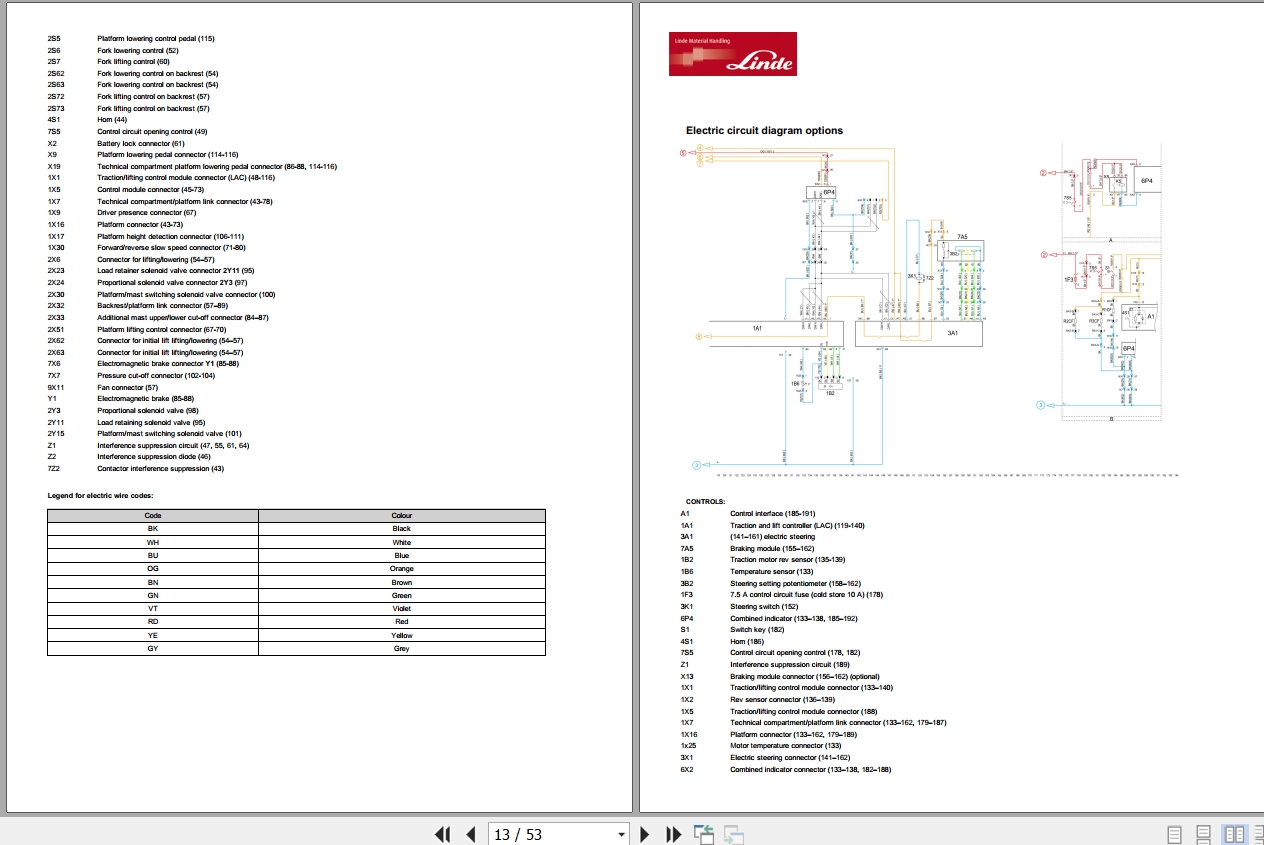Click the Legend for electric wire codes heading
Image resolution: width=1264 pixels, height=845 pixels.
tap(100, 496)
